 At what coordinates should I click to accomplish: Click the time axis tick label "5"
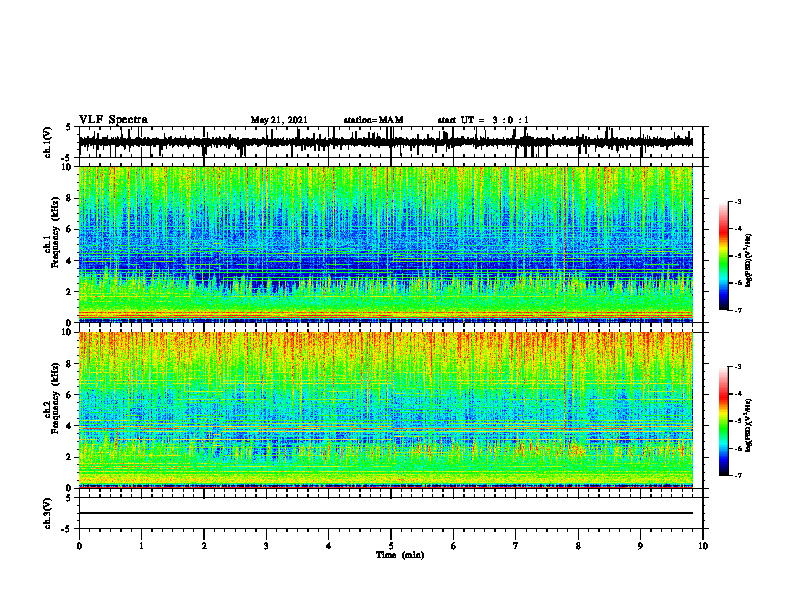[x=391, y=546]
